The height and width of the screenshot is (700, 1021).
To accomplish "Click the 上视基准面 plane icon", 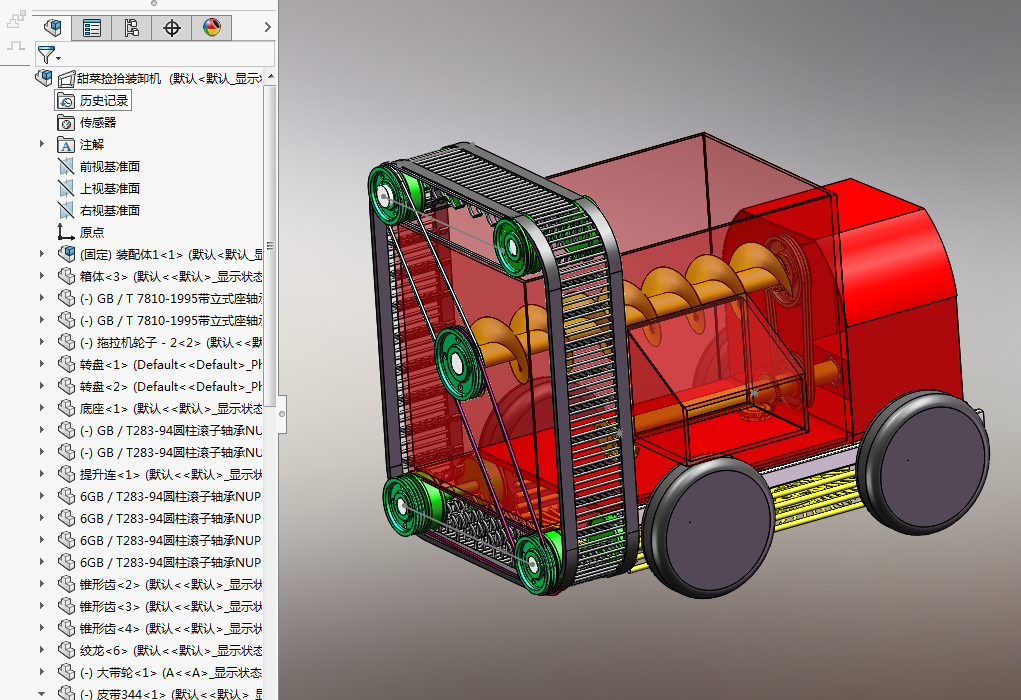I will pyautogui.click(x=66, y=189).
